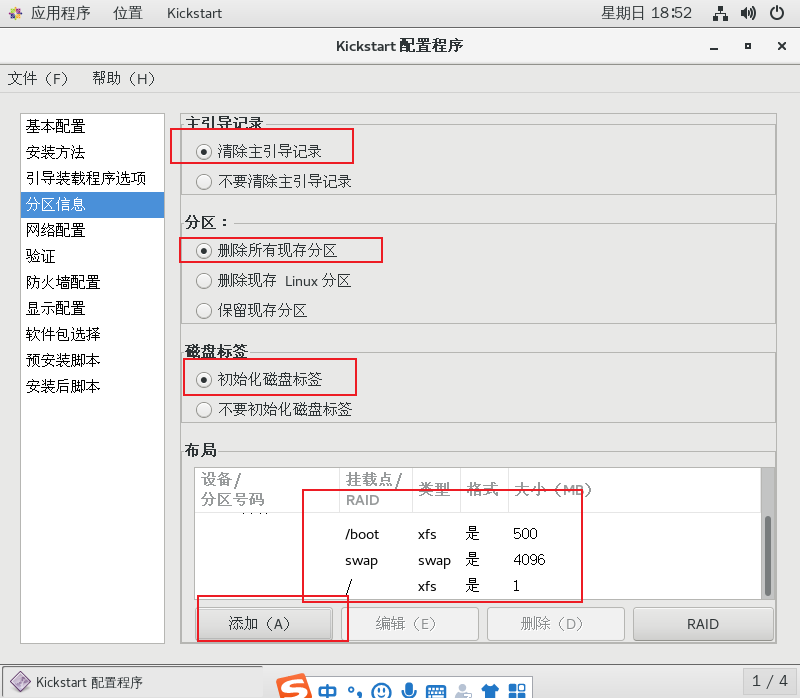Select the / root partition row

pyautogui.click(x=478, y=586)
